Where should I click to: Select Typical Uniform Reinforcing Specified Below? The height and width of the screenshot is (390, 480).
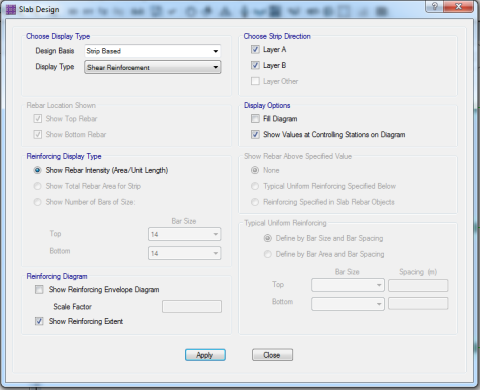pos(255,186)
